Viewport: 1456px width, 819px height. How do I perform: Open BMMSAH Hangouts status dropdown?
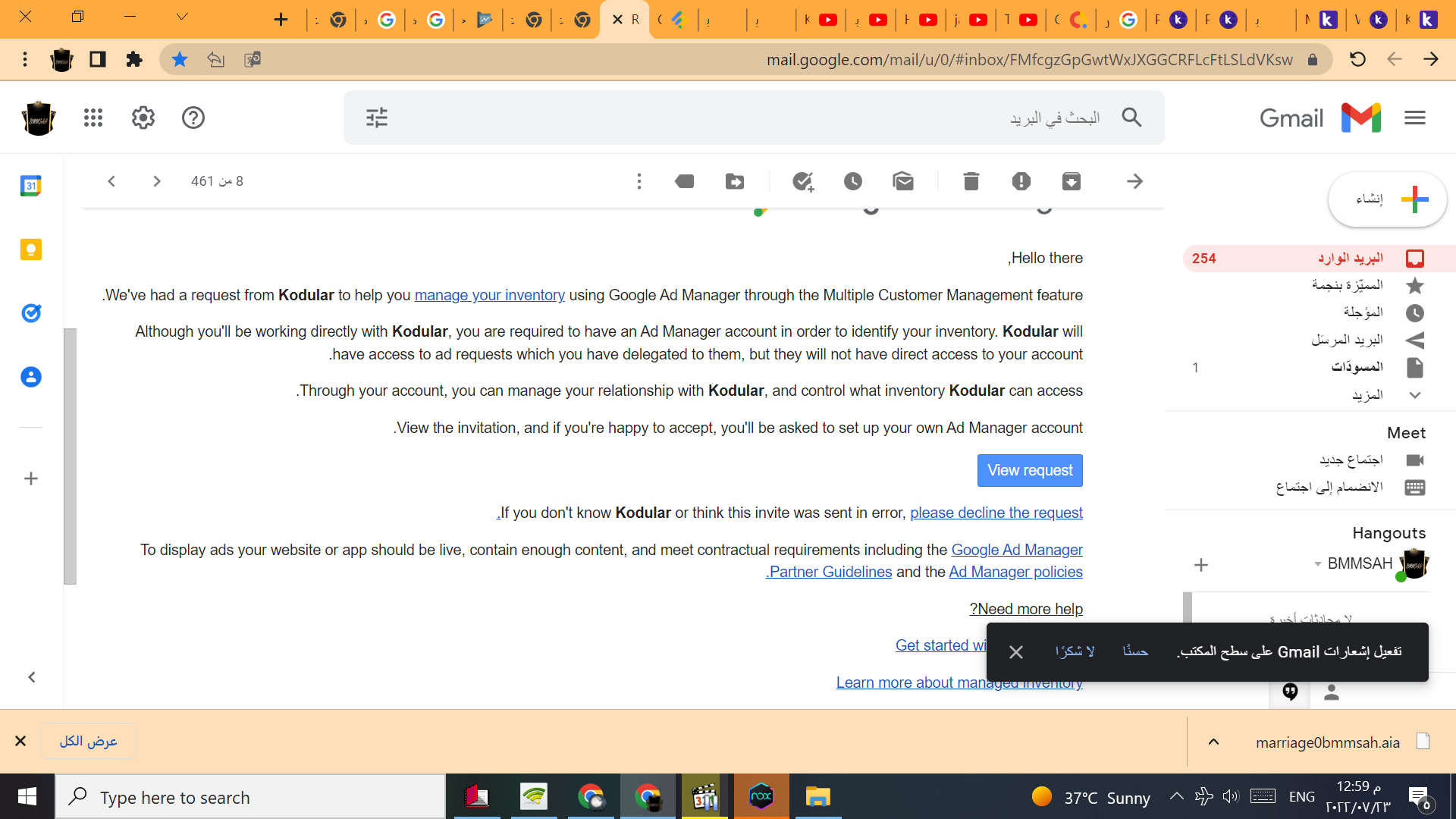pos(1318,563)
